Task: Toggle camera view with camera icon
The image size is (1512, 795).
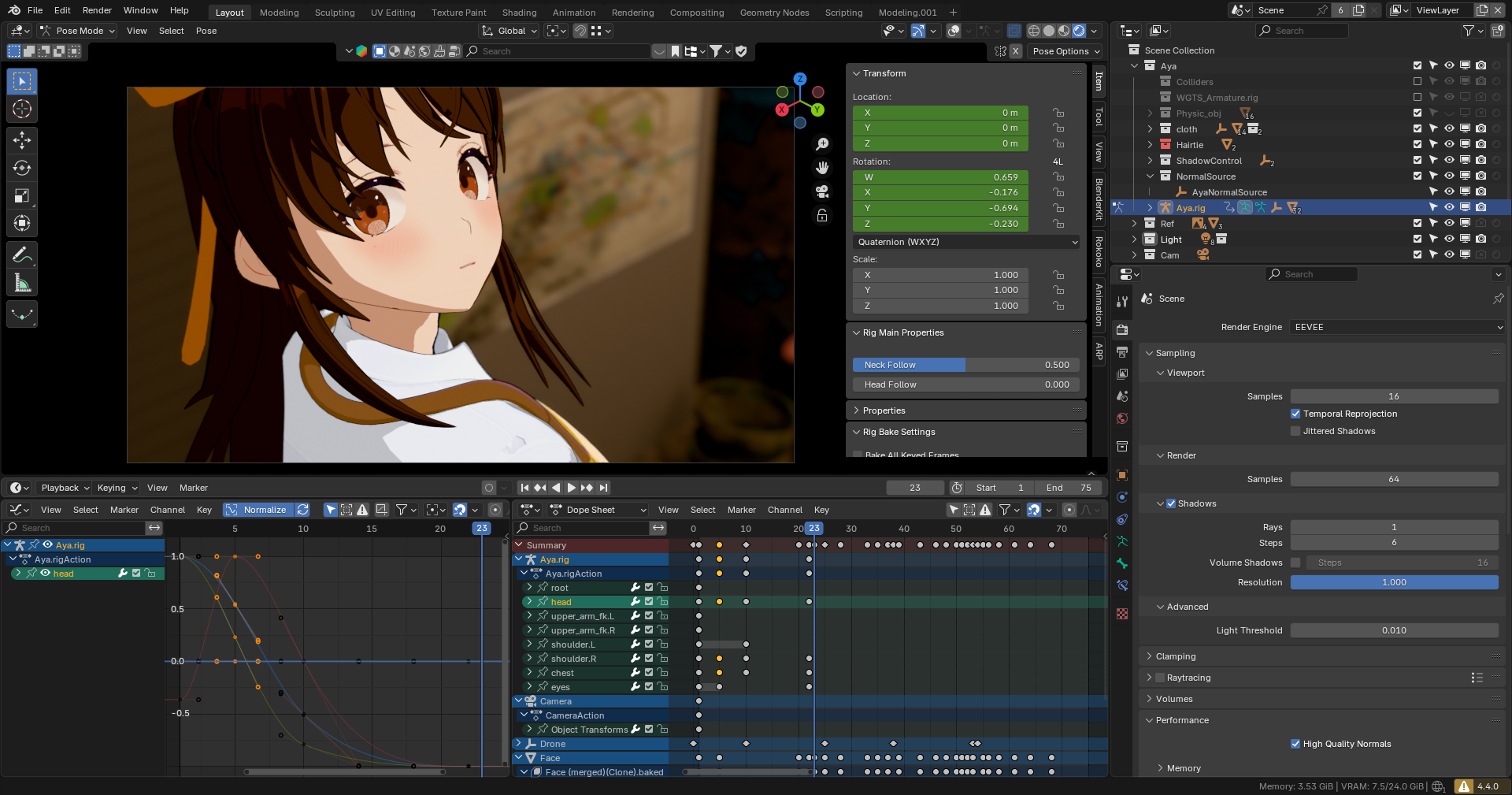Action: tap(822, 191)
